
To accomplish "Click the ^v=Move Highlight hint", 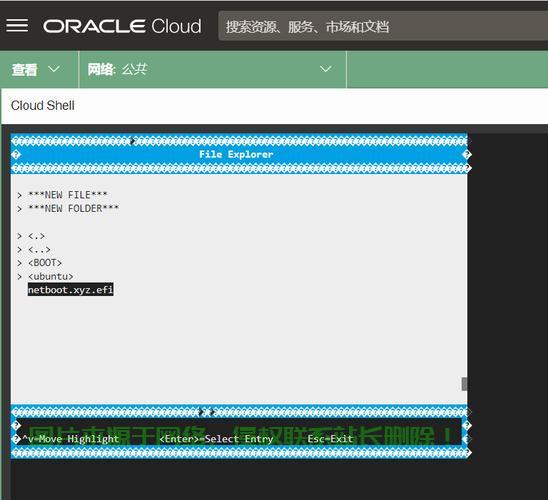I will coord(71,439).
